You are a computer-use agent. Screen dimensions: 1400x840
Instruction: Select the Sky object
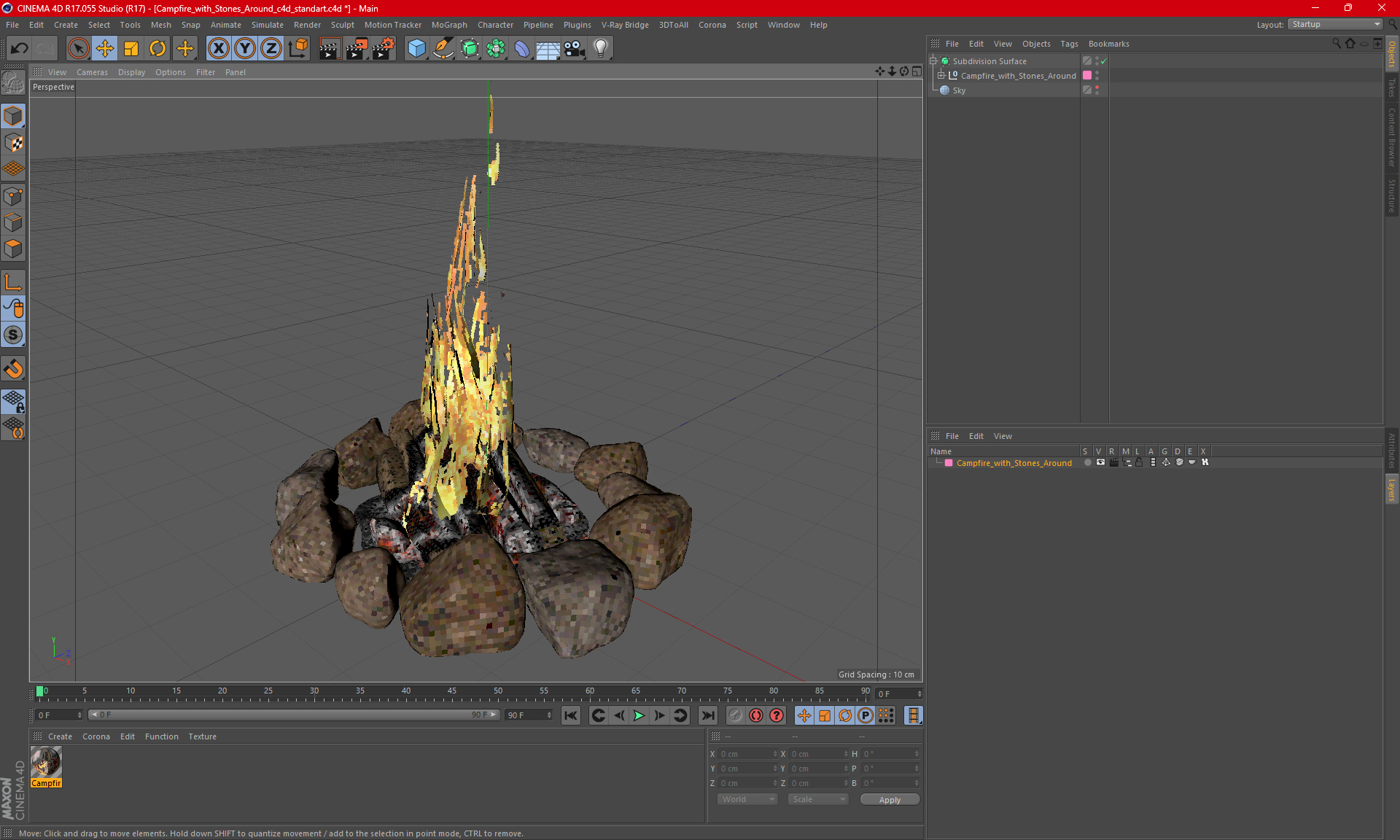tap(959, 90)
